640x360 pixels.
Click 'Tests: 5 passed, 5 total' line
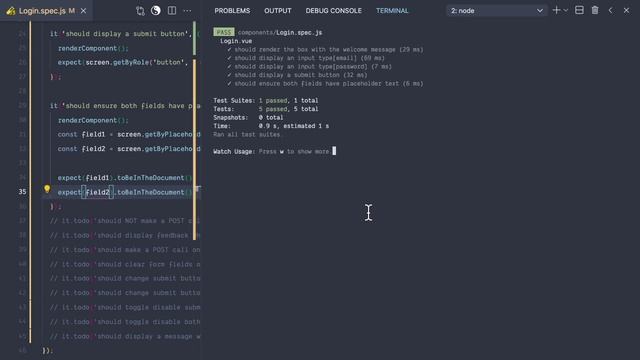coord(266,109)
